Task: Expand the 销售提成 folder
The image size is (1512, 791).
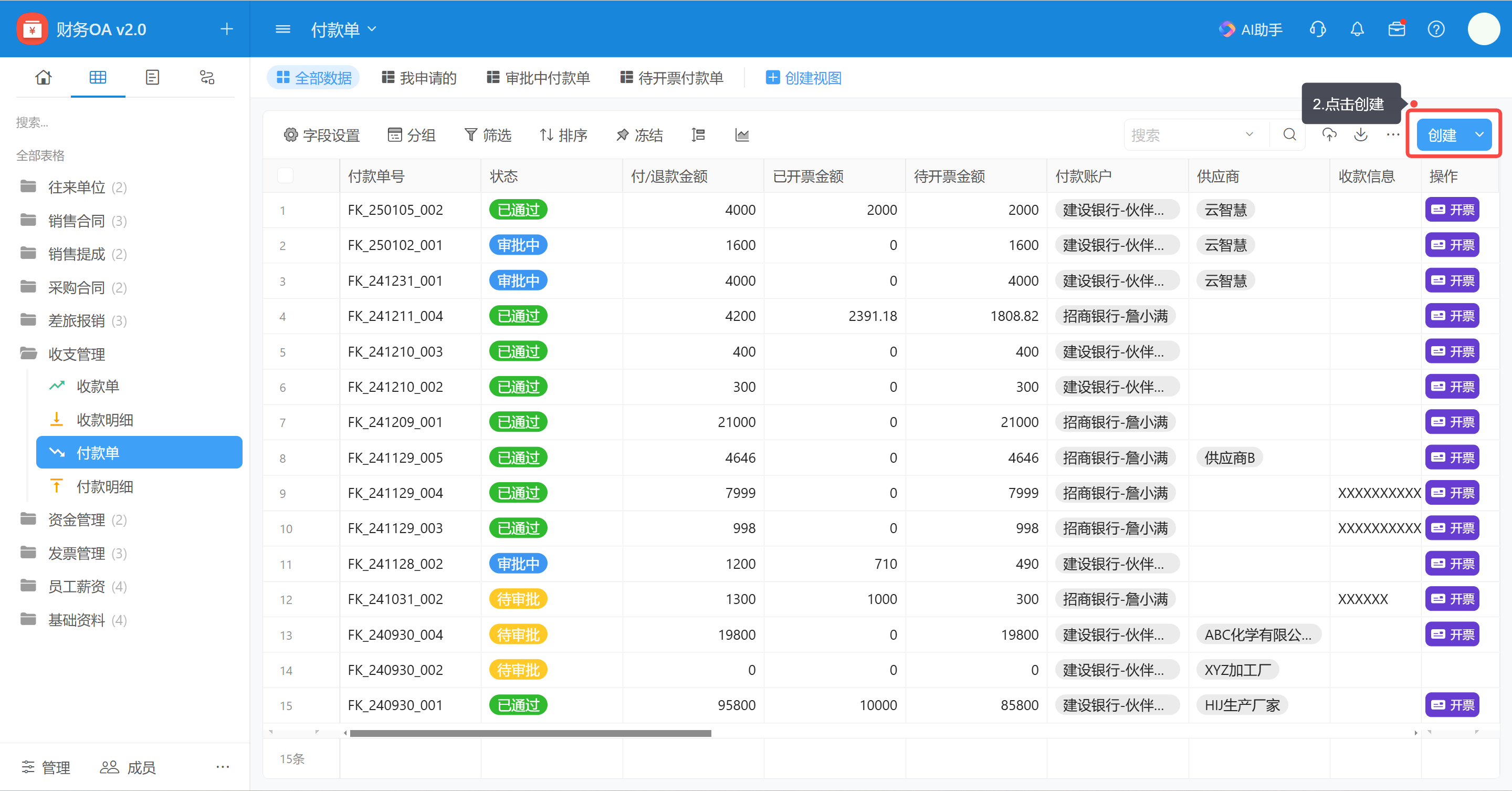Action: pyautogui.click(x=74, y=254)
